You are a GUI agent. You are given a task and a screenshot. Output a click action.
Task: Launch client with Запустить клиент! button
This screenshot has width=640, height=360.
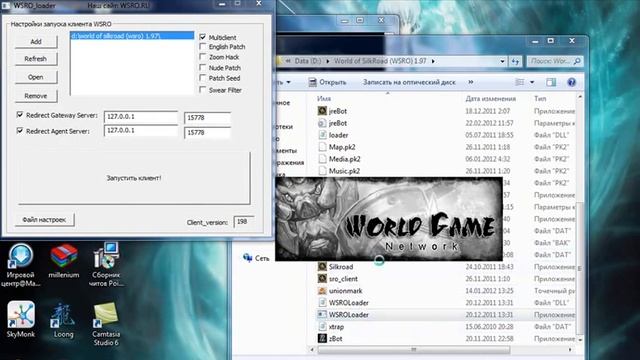point(134,178)
